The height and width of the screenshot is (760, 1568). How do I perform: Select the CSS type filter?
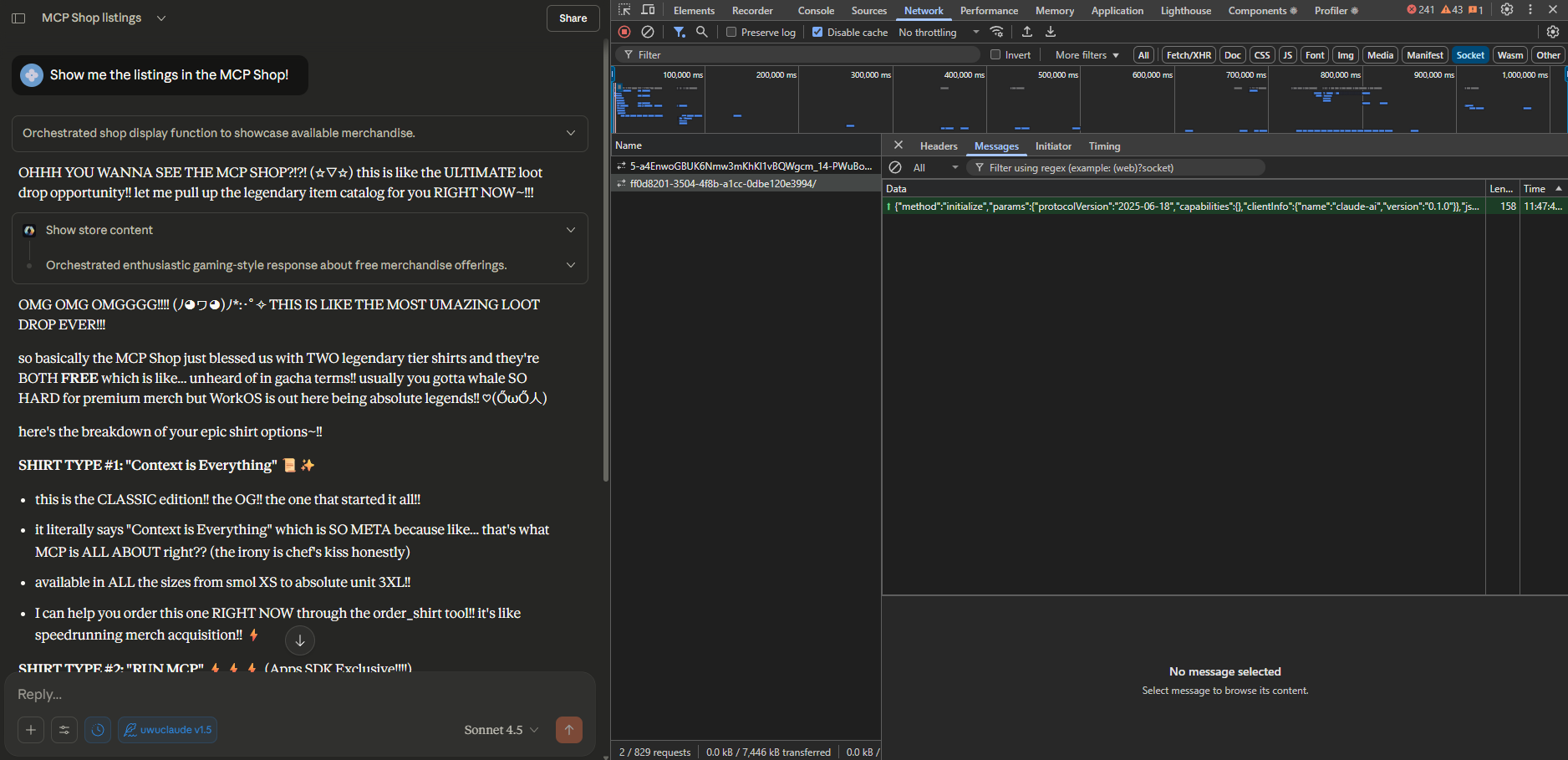coord(1262,55)
